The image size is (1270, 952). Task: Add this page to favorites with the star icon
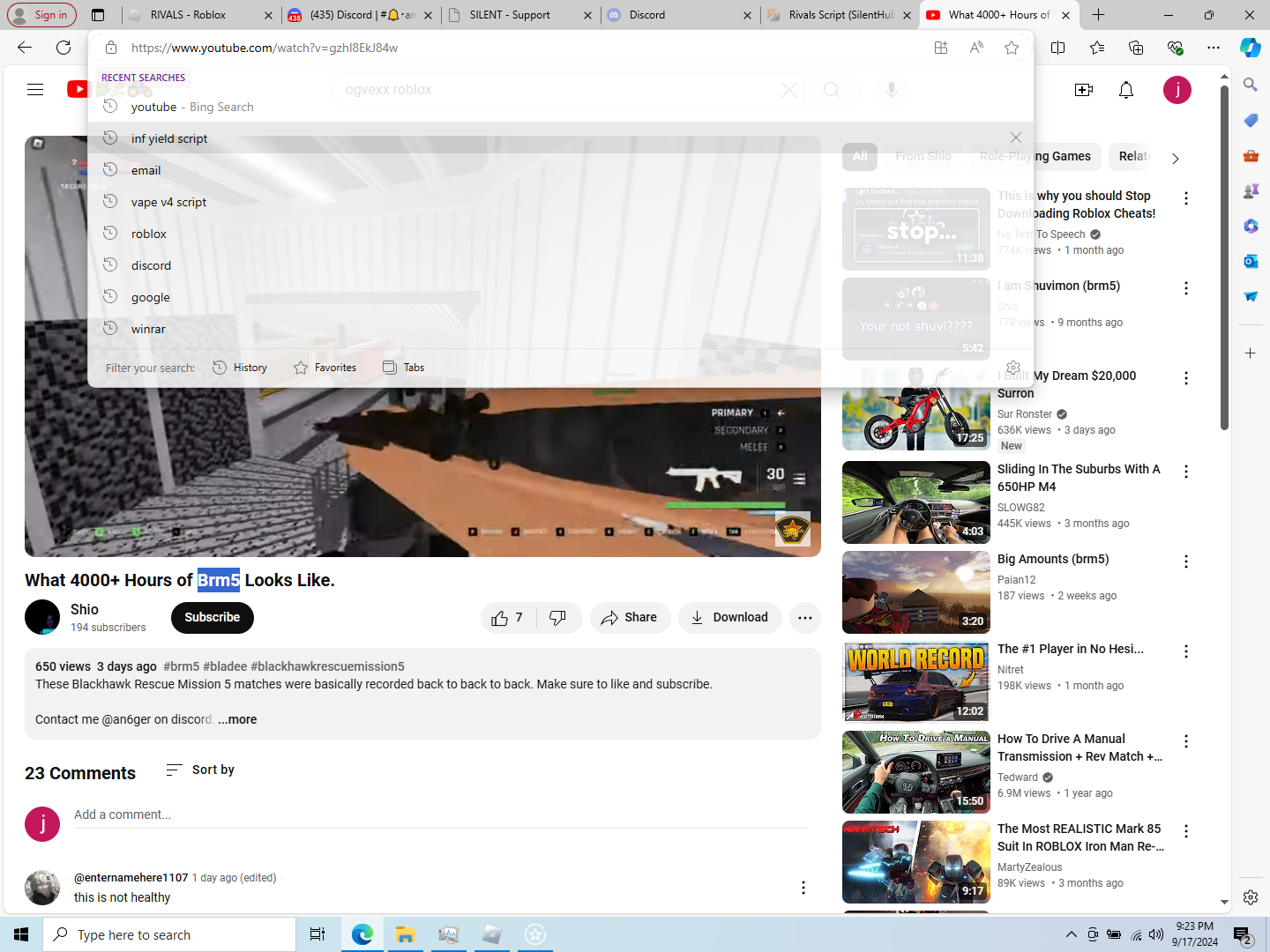[x=1012, y=48]
